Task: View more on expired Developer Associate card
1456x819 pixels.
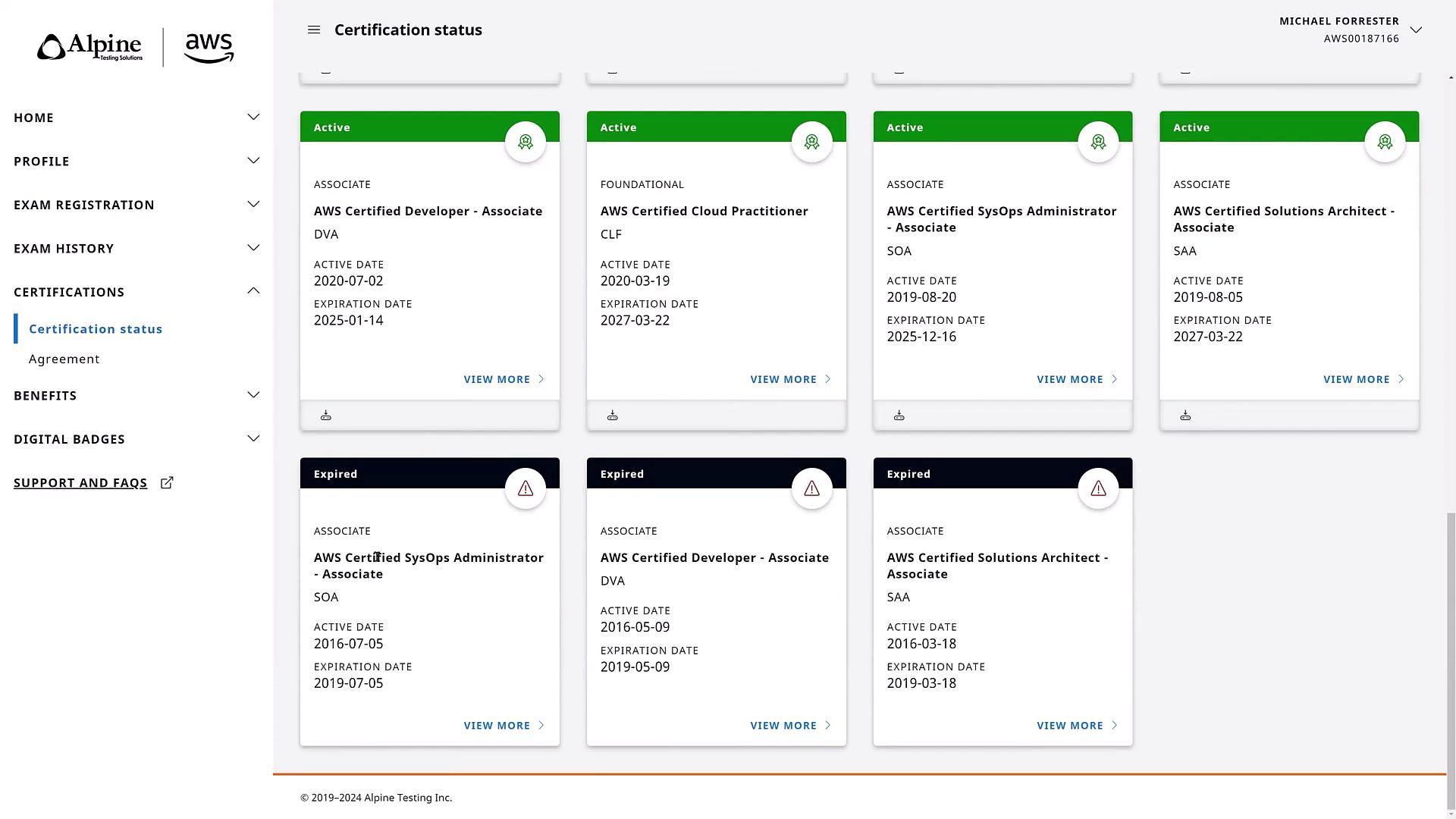Action: point(790,726)
